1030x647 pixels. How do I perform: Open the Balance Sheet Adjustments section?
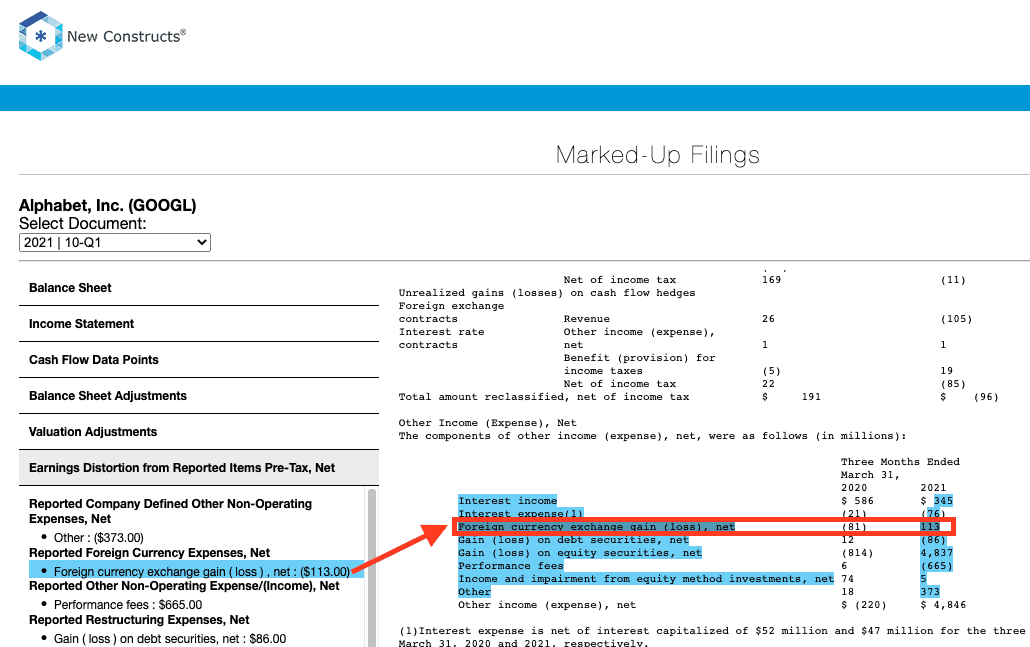(x=199, y=396)
